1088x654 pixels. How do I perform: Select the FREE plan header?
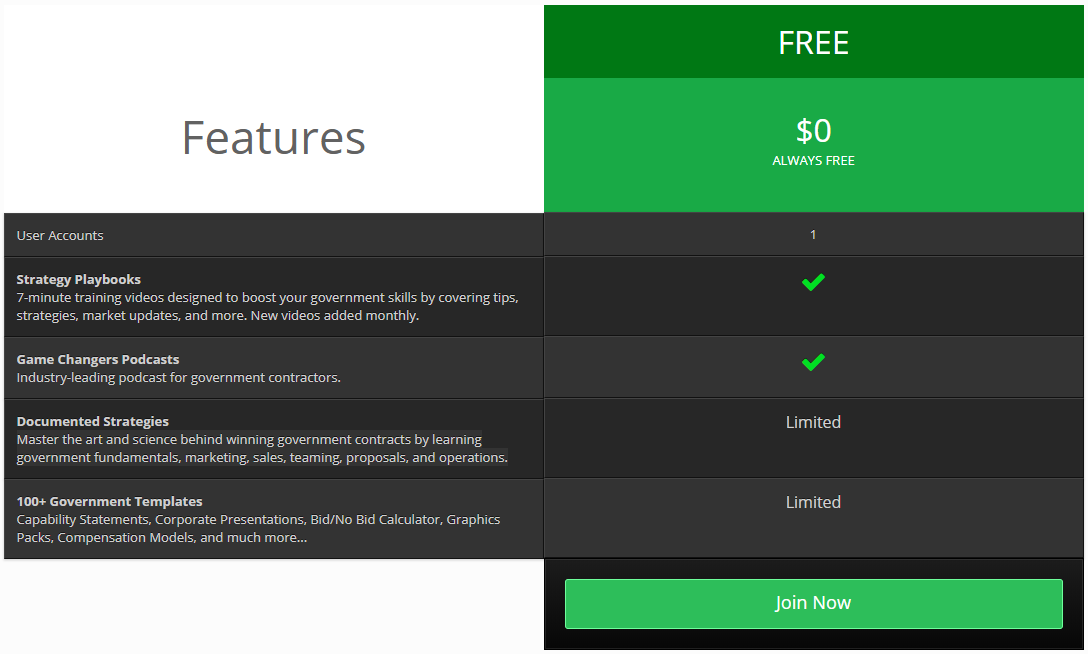coord(813,41)
